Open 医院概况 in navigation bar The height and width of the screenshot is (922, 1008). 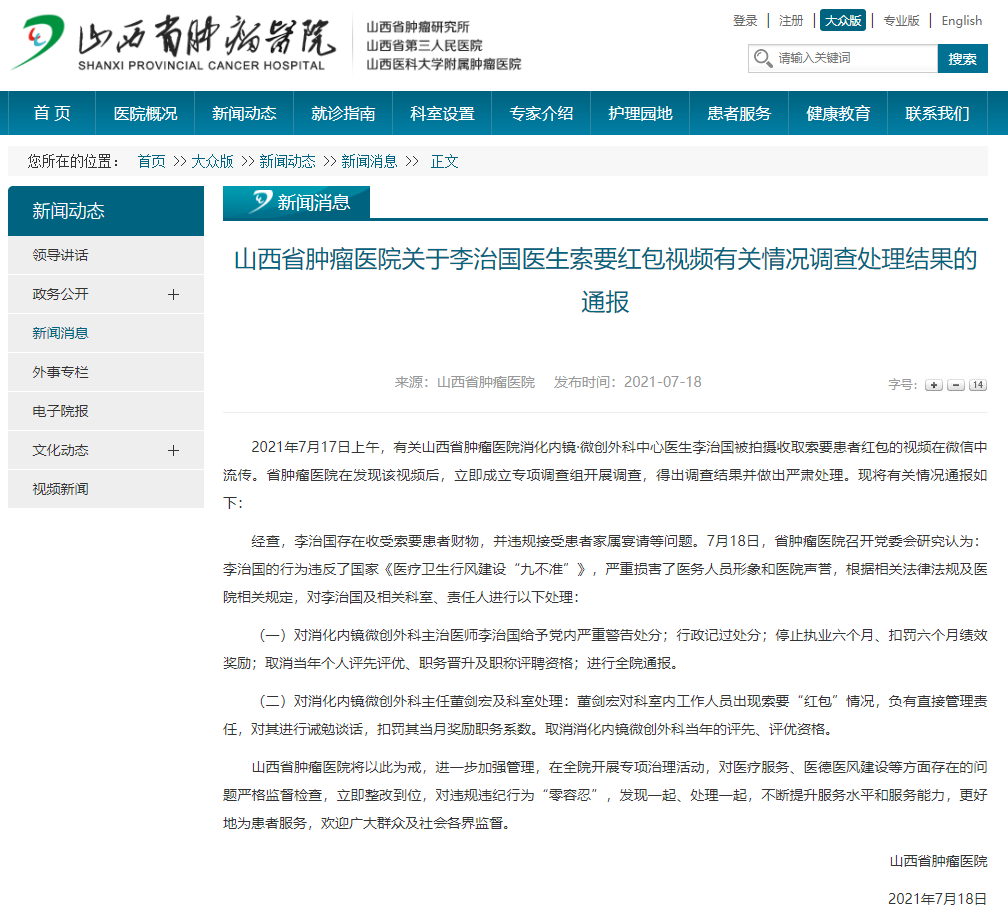coord(145,113)
